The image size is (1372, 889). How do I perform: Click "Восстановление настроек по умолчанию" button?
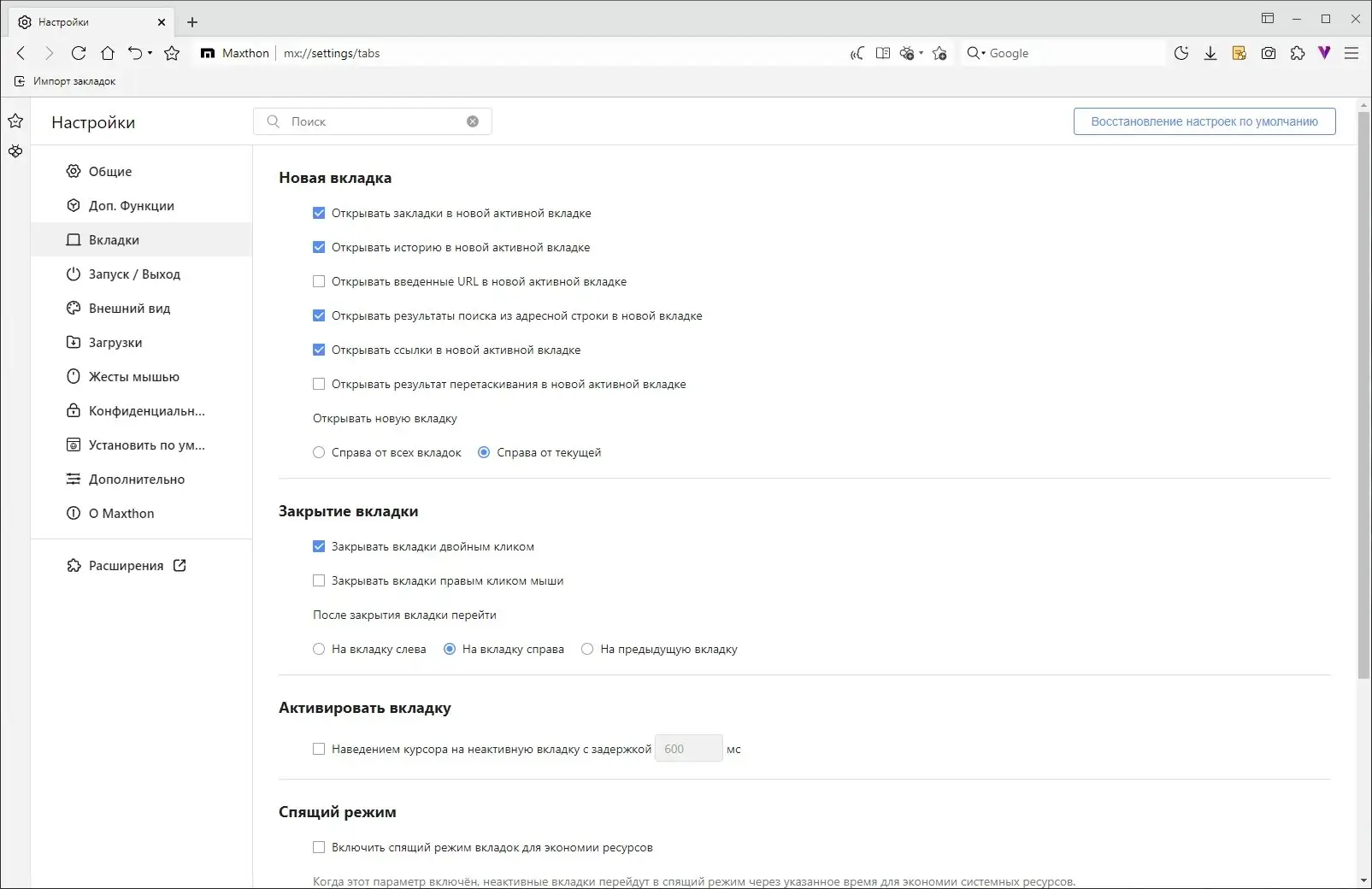[x=1204, y=121]
